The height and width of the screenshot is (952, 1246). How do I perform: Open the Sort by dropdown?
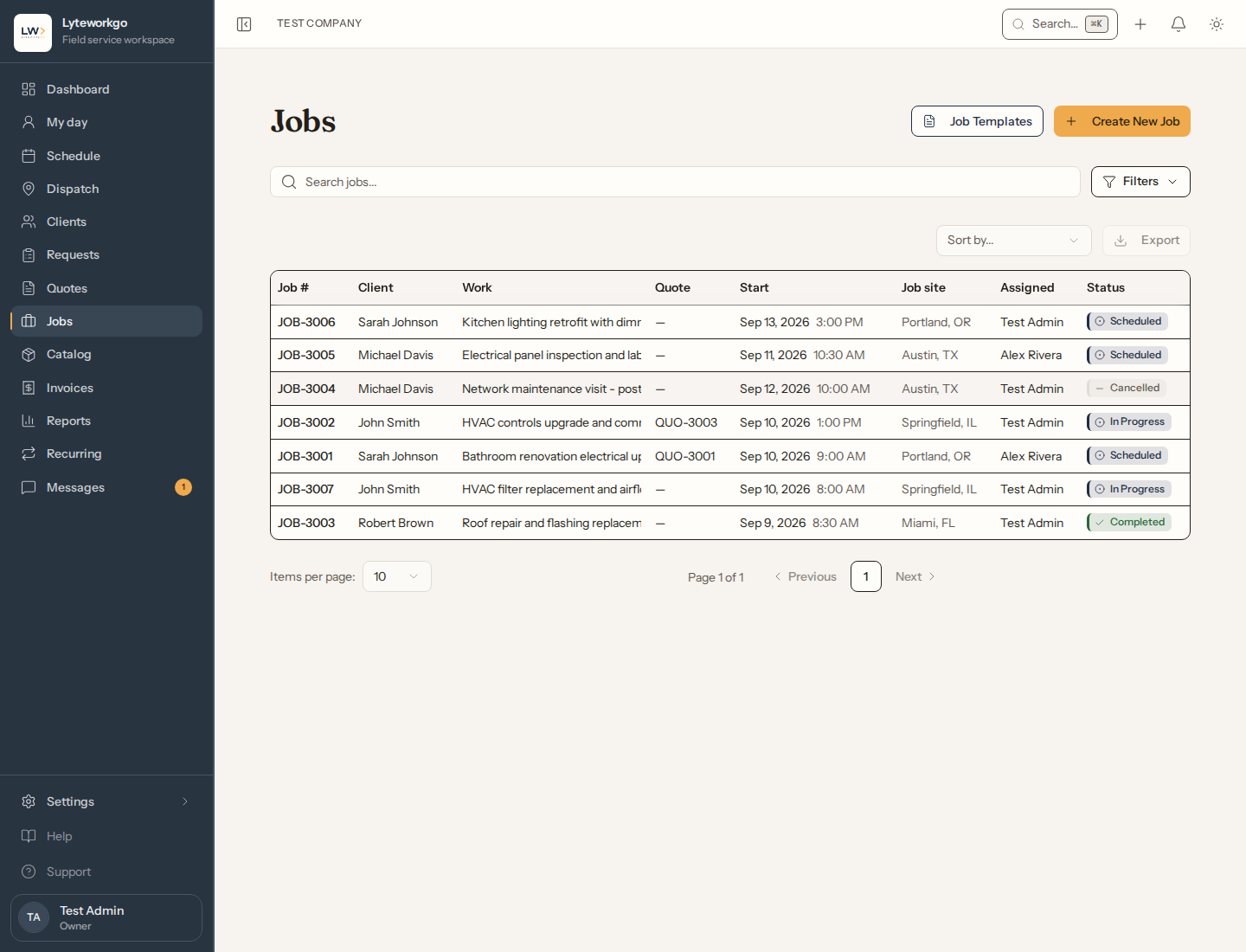pos(1013,241)
